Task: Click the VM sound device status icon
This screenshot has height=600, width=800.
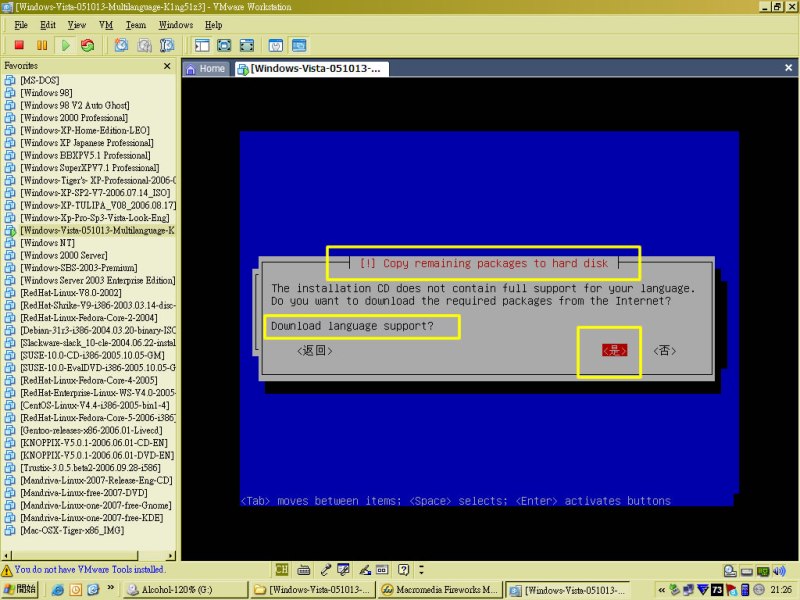Action: (x=779, y=571)
